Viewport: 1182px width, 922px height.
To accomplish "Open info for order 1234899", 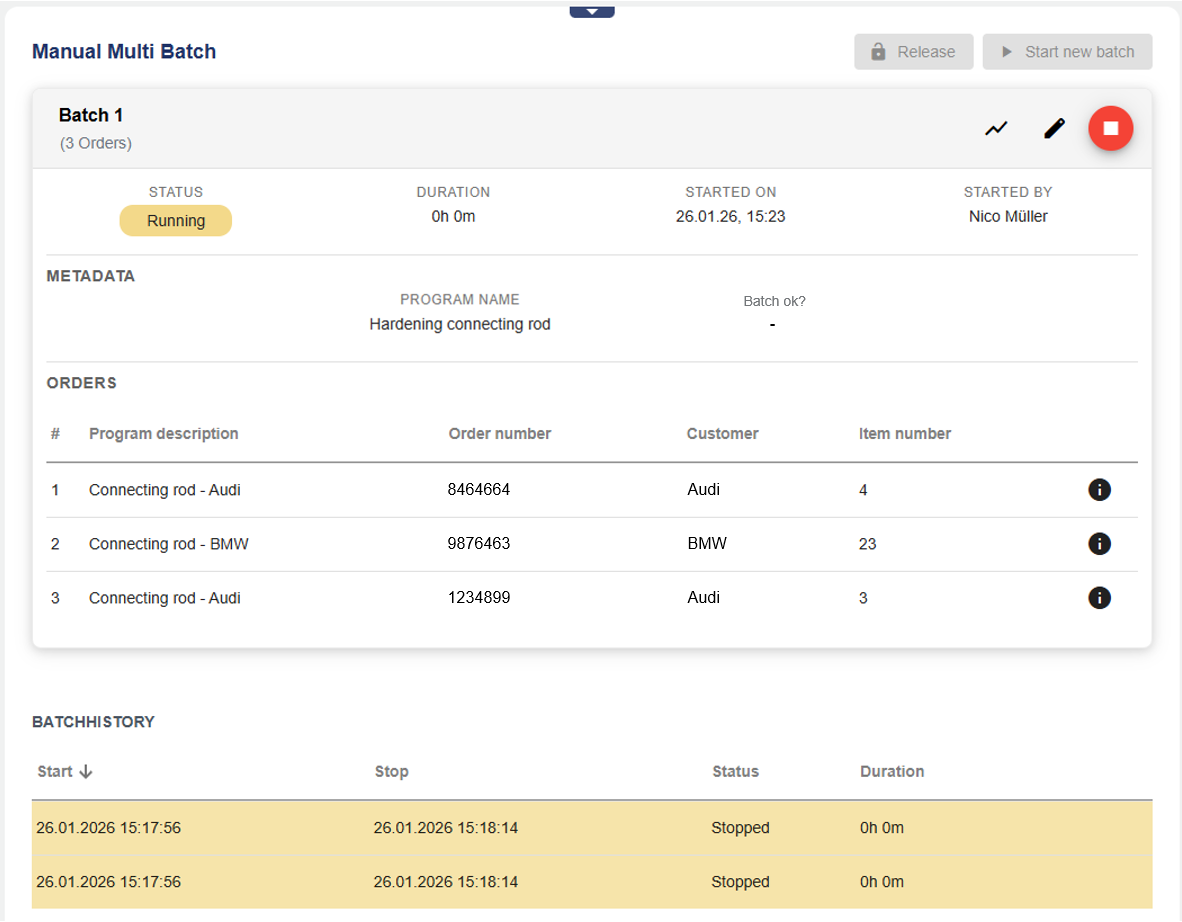I will pos(1099,598).
